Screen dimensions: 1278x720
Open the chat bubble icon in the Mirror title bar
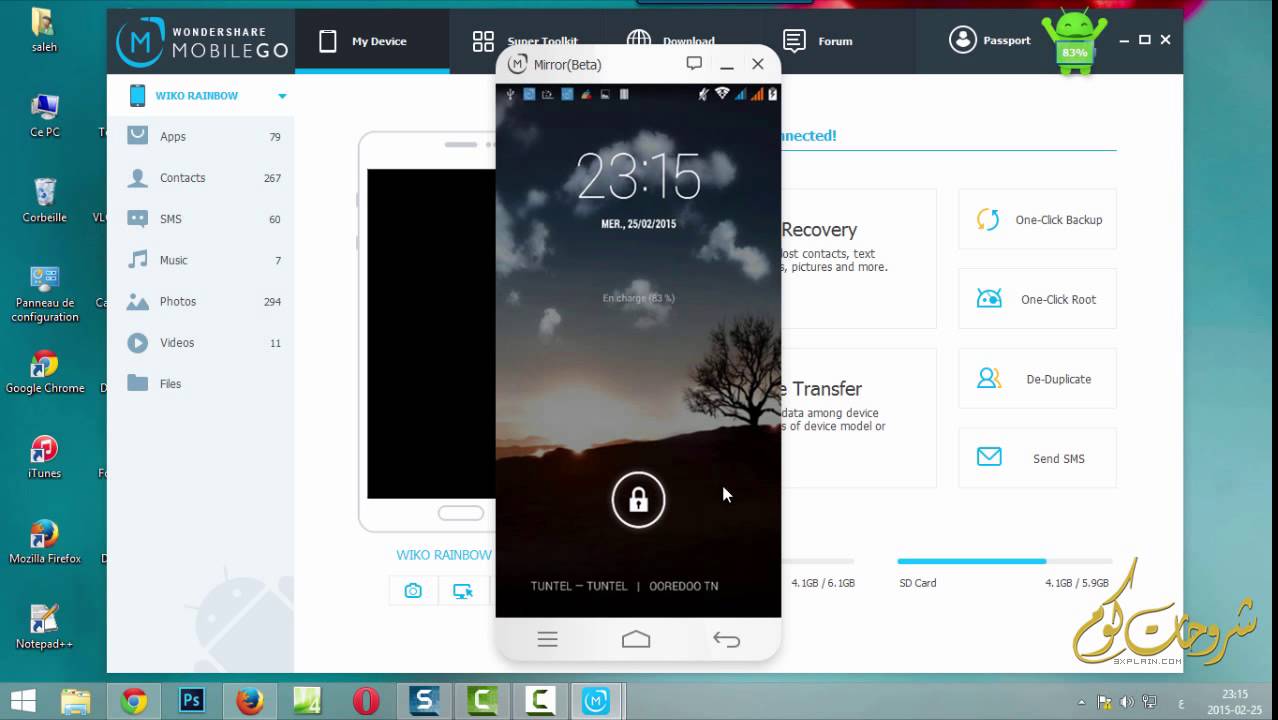694,64
